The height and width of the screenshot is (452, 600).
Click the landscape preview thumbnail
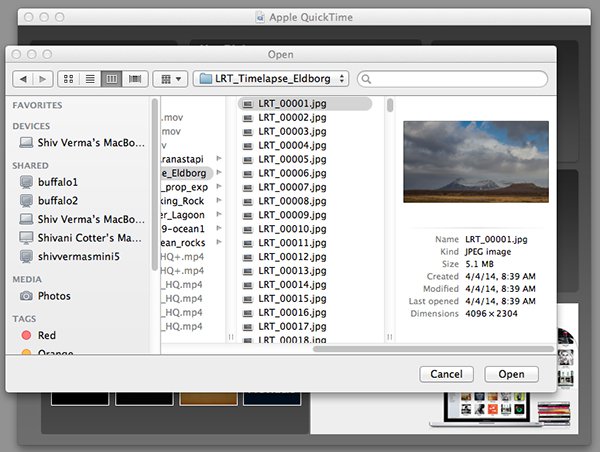click(x=475, y=162)
